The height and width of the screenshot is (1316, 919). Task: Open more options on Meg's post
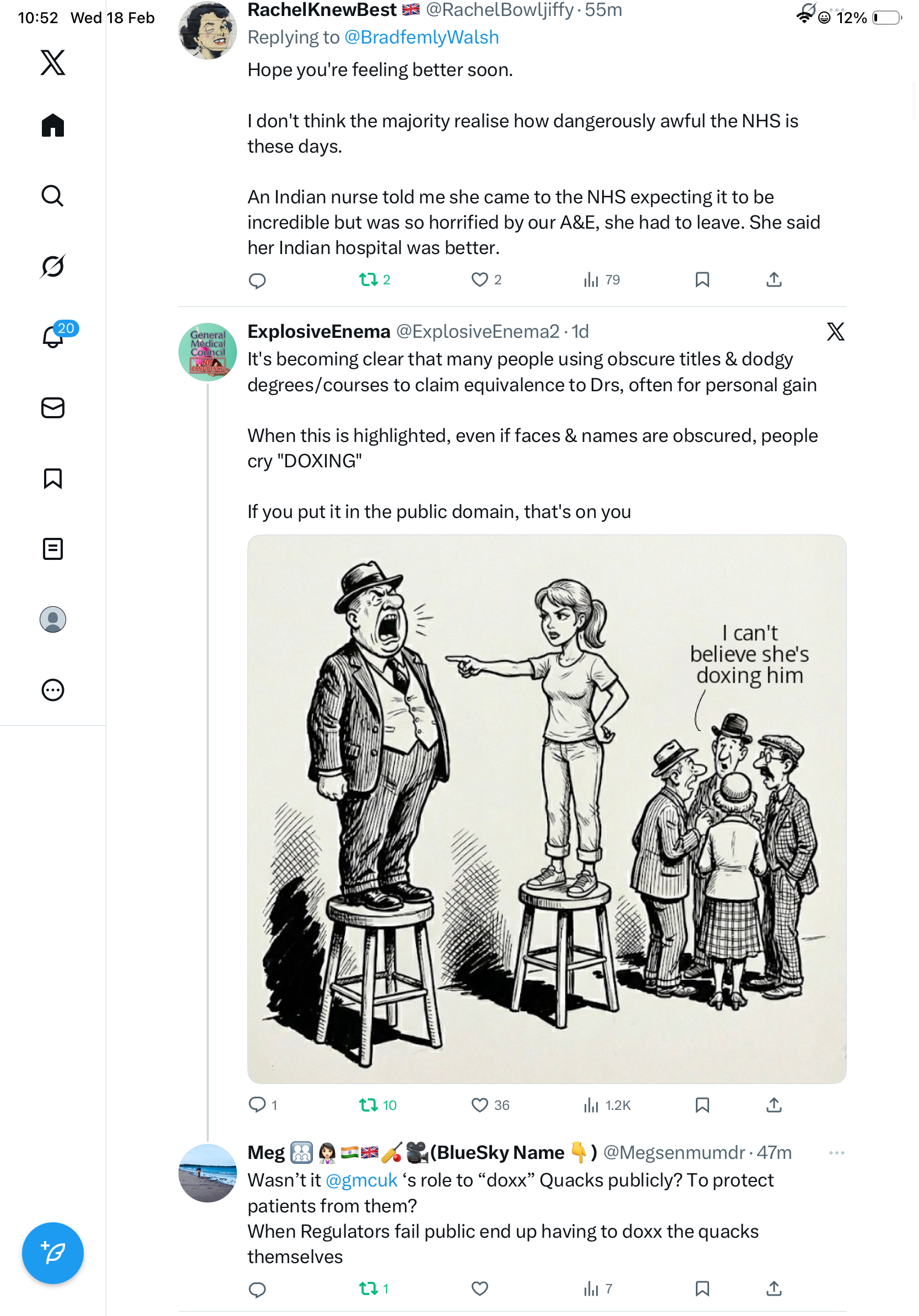(836, 1153)
